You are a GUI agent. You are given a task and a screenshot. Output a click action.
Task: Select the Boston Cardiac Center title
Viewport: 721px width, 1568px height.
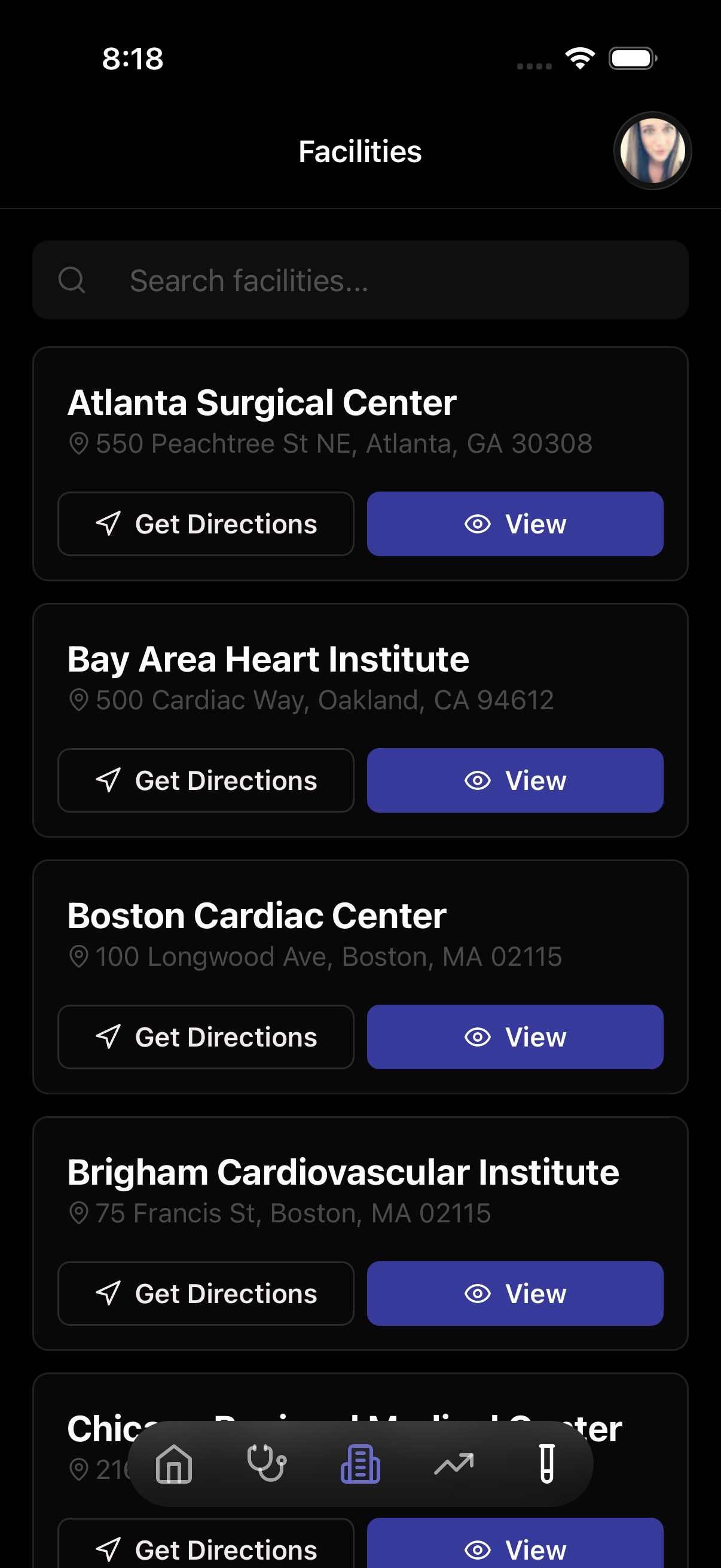click(x=256, y=916)
